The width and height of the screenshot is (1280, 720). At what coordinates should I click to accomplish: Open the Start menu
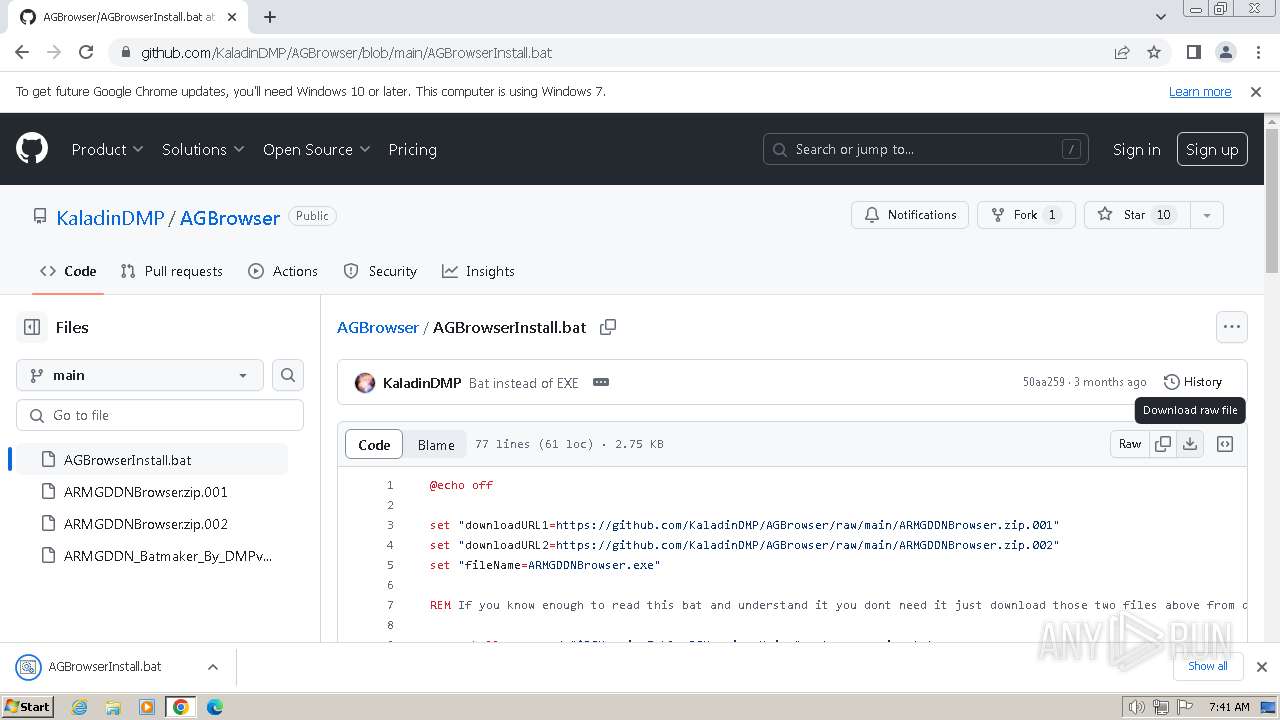(x=28, y=707)
